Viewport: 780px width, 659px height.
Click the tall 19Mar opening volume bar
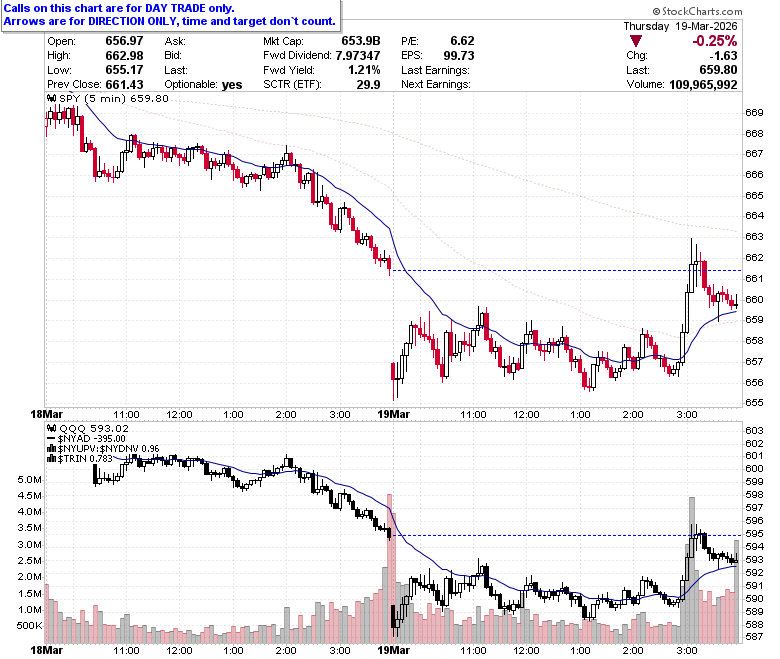tap(390, 568)
